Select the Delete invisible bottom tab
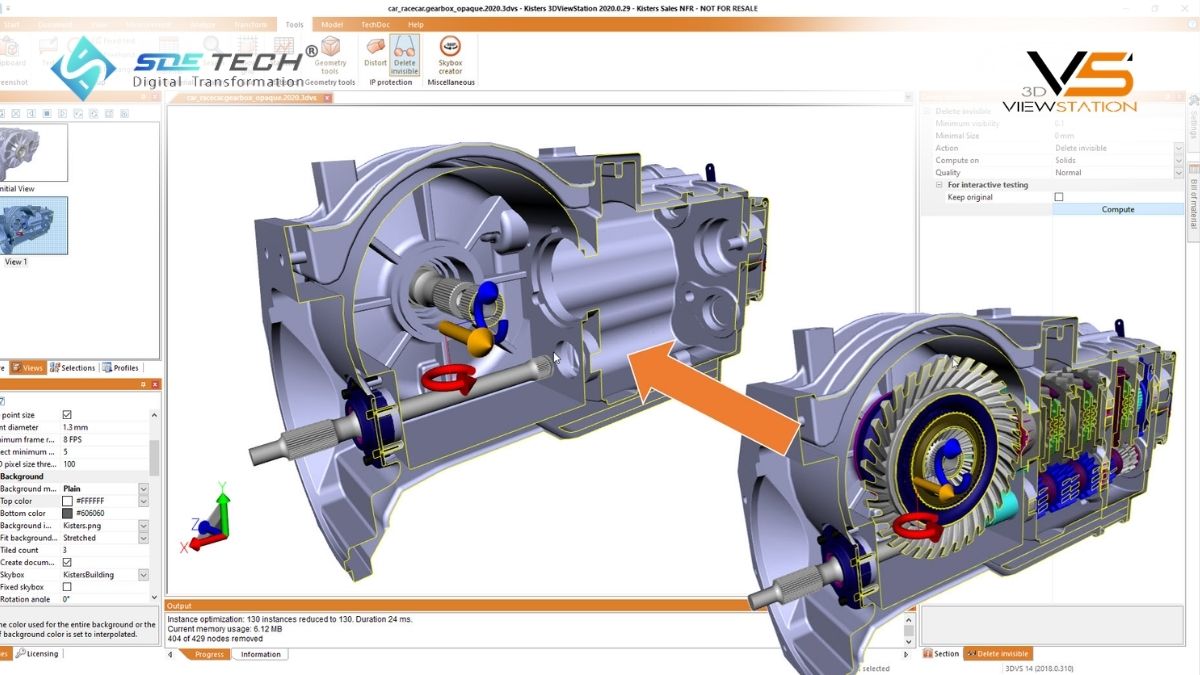1200x675 pixels. pos(996,654)
